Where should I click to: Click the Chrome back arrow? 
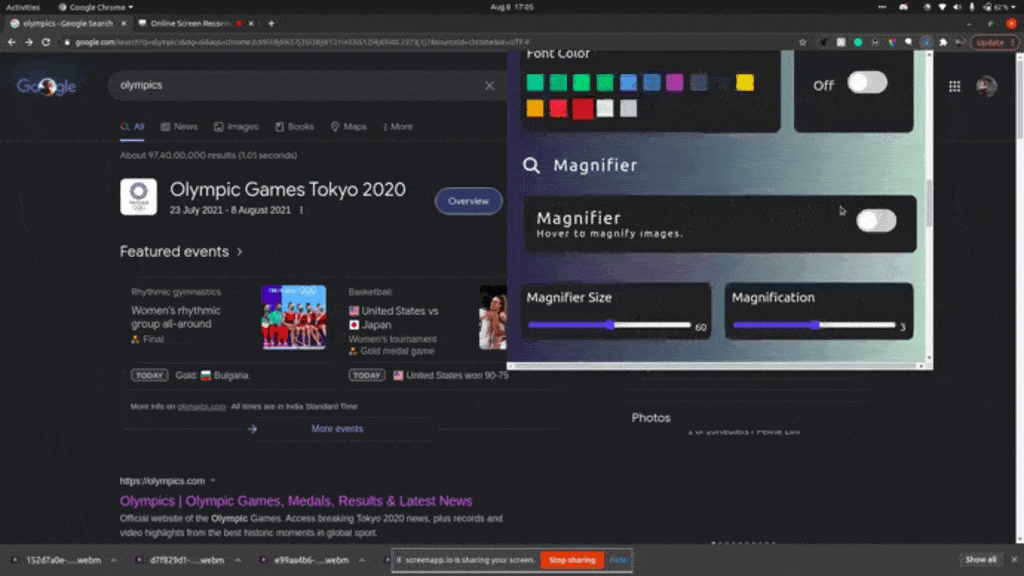[12, 42]
